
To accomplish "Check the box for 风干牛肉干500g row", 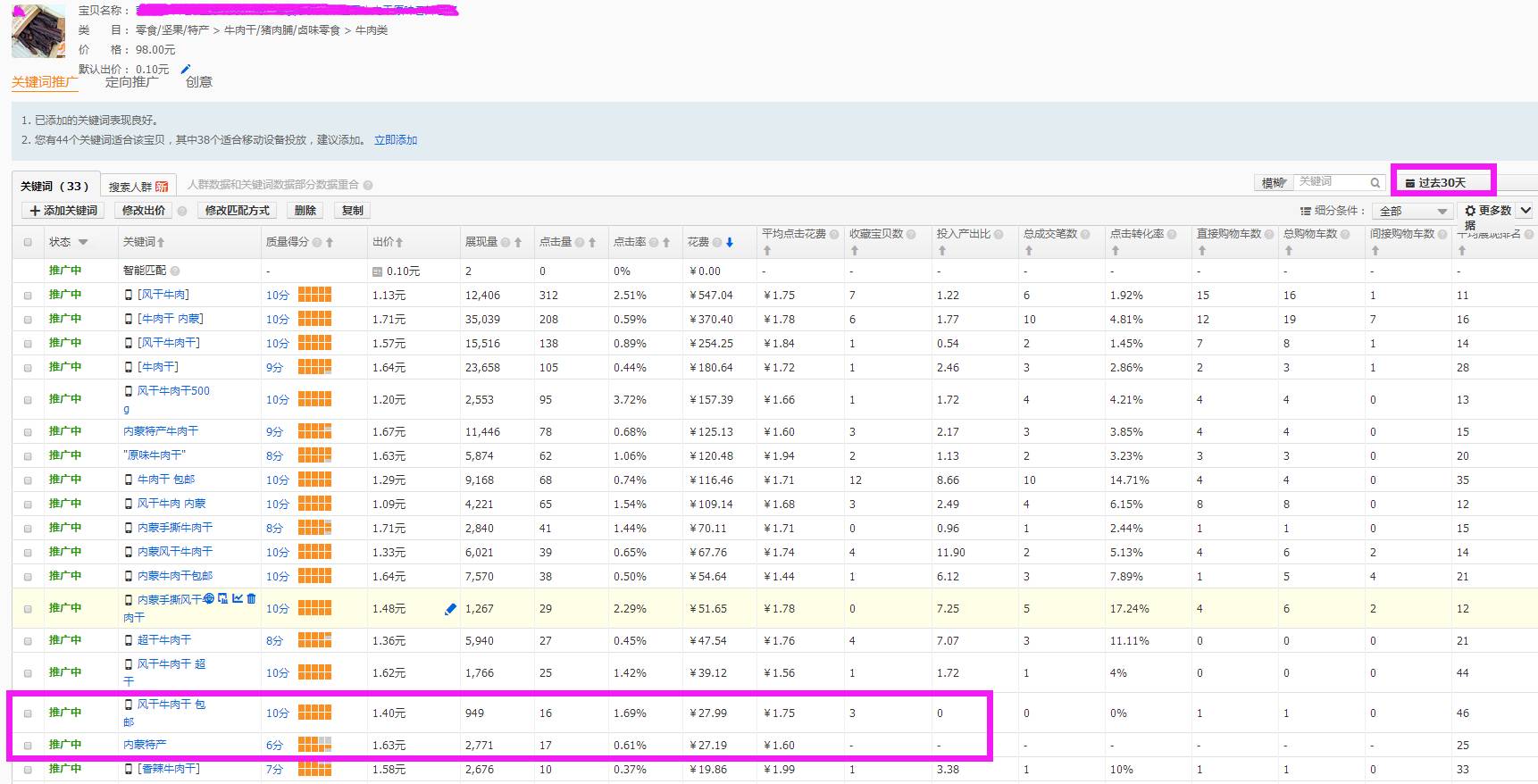I will pyautogui.click(x=28, y=400).
